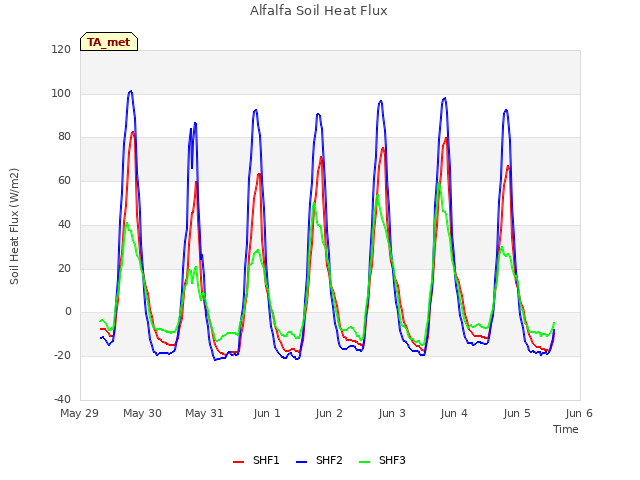Toggle the SHF1 legend entry
The width and height of the screenshot is (640, 480).
point(256,460)
